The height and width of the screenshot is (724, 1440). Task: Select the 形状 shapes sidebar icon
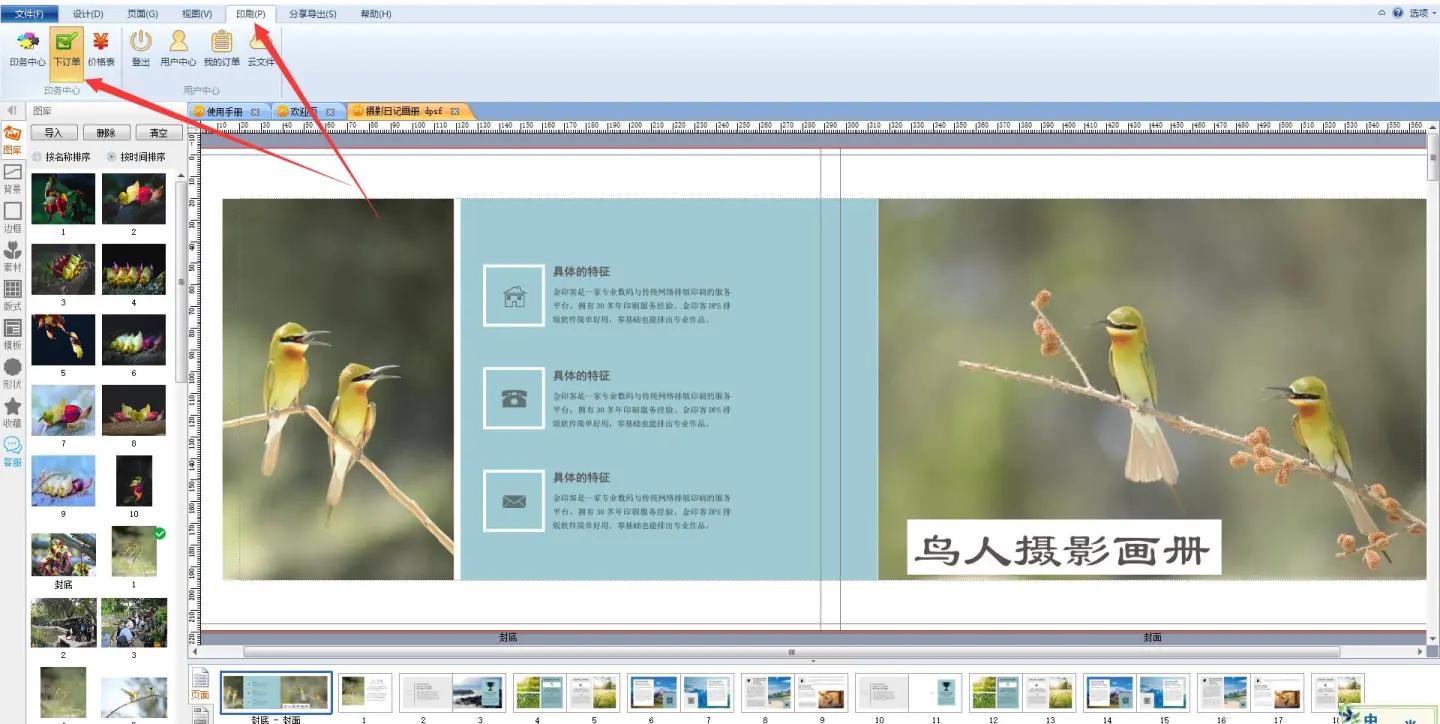13,374
